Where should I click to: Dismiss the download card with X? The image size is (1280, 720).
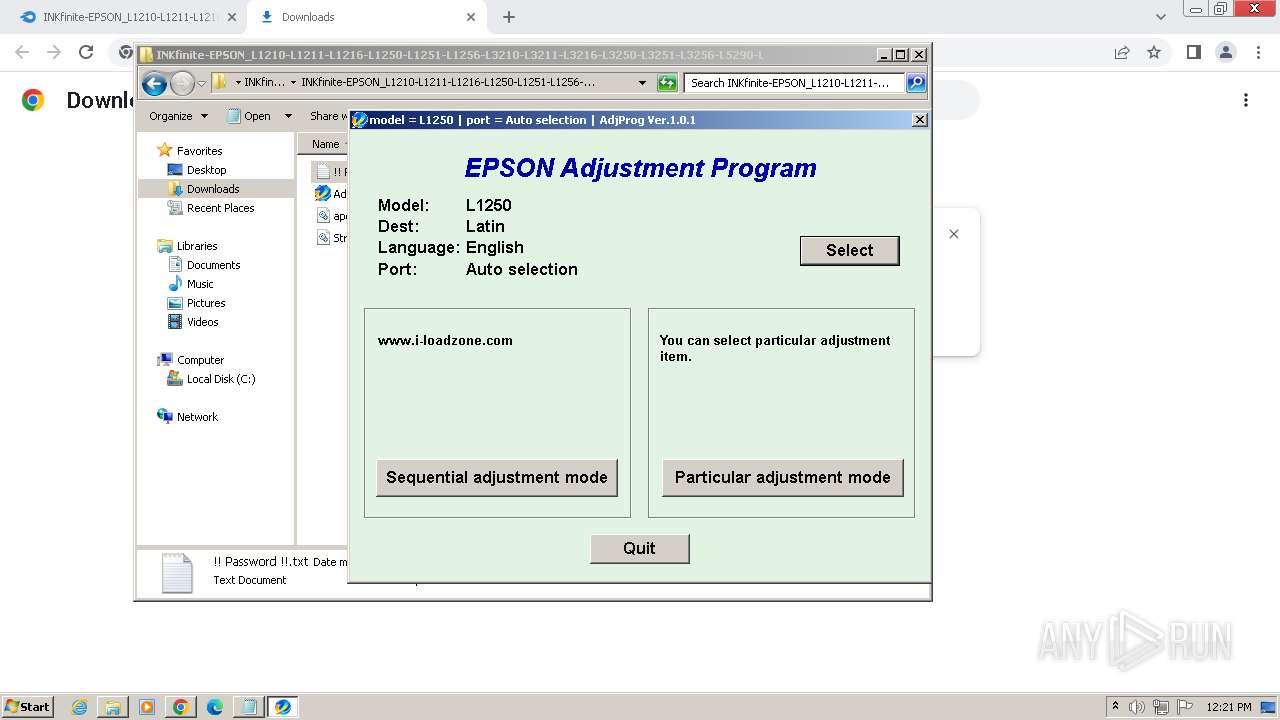(x=954, y=234)
